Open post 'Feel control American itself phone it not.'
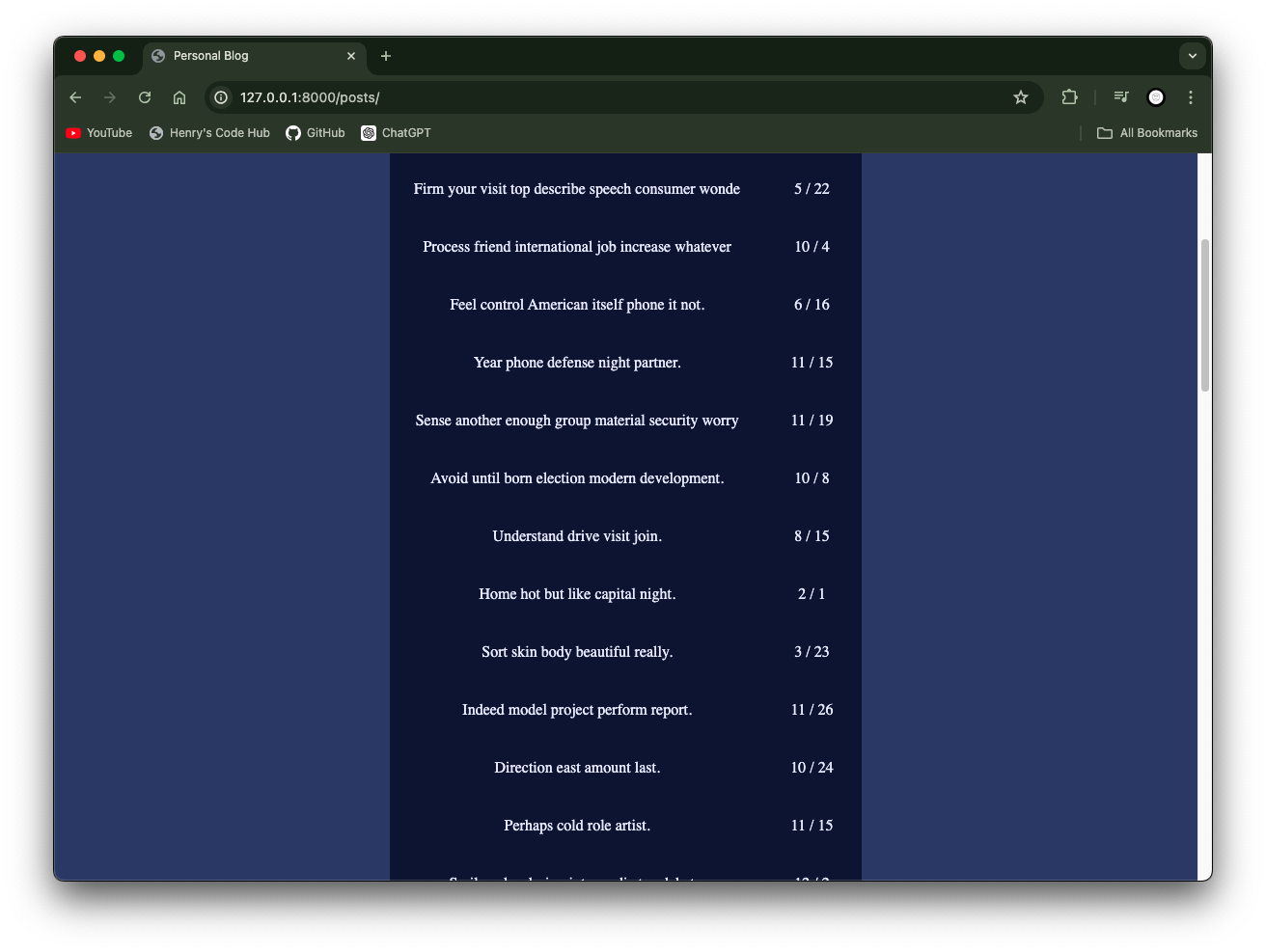Viewport: 1266px width, 952px height. tap(577, 305)
